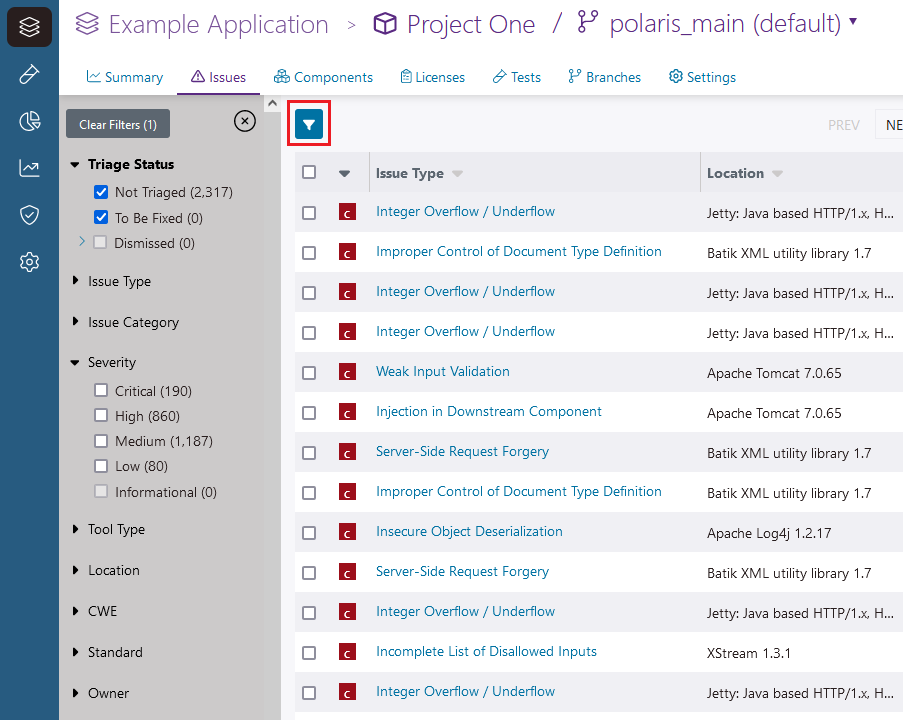Sort by the Location column header

[x=735, y=173]
